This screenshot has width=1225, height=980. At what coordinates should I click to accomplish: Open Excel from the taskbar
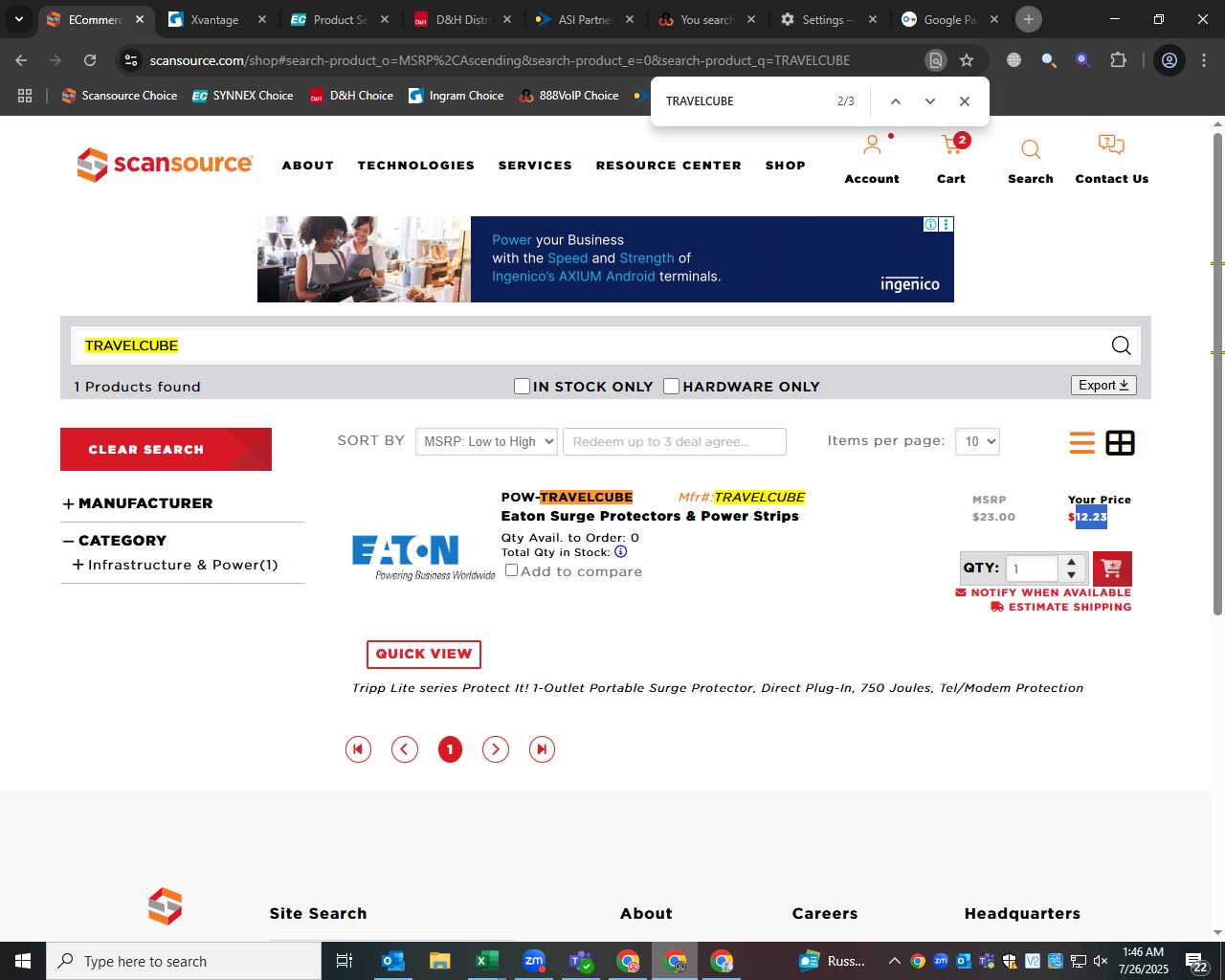(x=486, y=961)
